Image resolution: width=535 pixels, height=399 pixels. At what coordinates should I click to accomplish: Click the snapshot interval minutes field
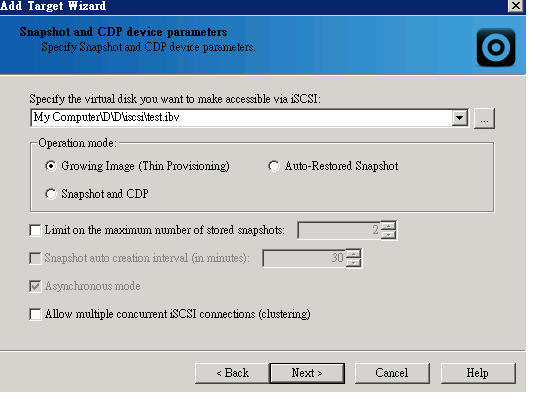pos(304,258)
